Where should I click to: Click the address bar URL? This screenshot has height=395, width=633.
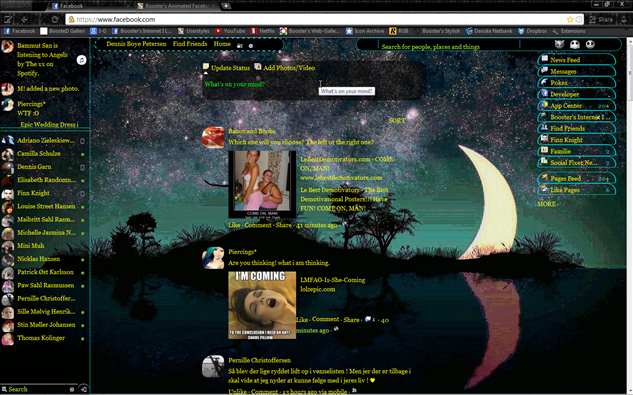[x=115, y=19]
